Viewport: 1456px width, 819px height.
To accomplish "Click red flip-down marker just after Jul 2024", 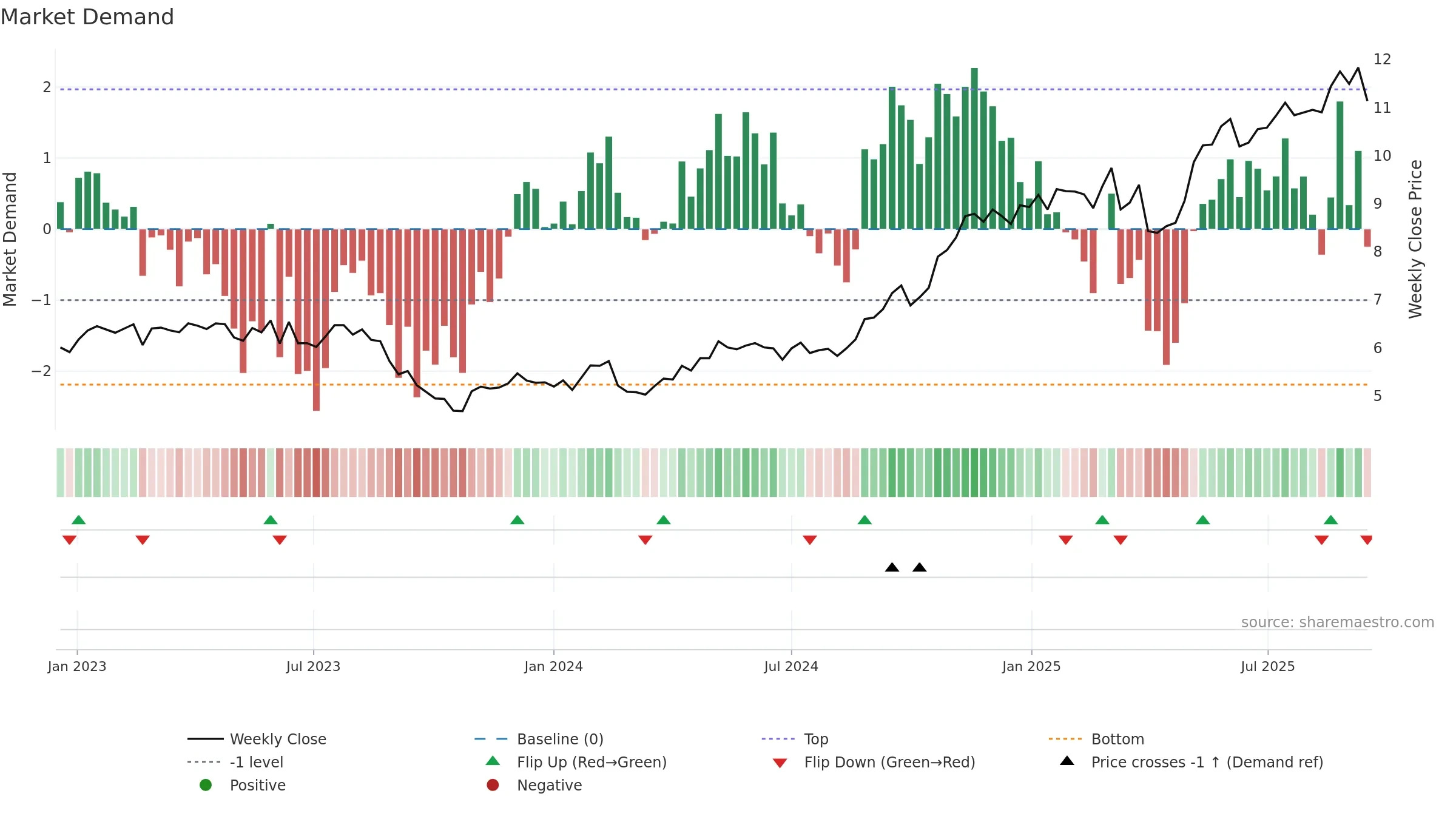I will [x=810, y=540].
